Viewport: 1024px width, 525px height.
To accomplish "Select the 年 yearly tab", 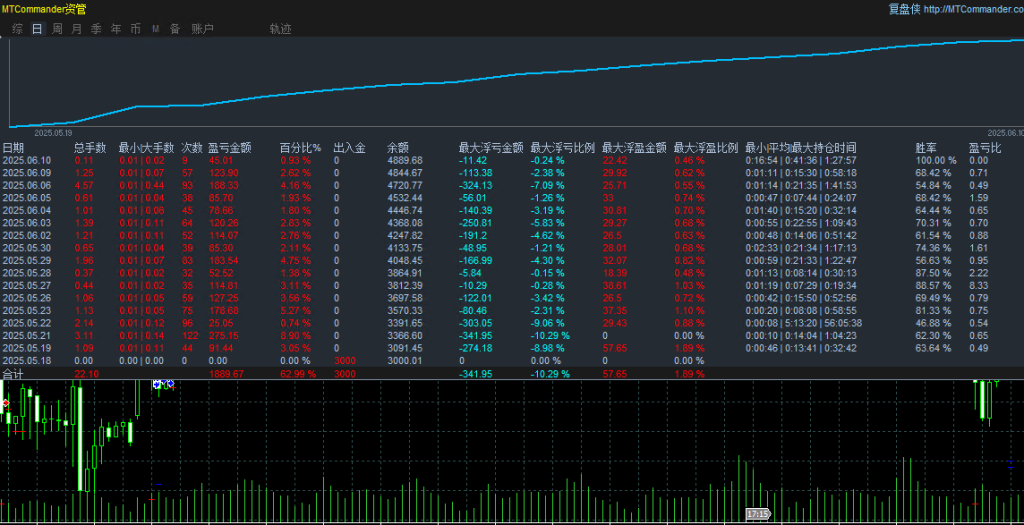I will pos(116,29).
